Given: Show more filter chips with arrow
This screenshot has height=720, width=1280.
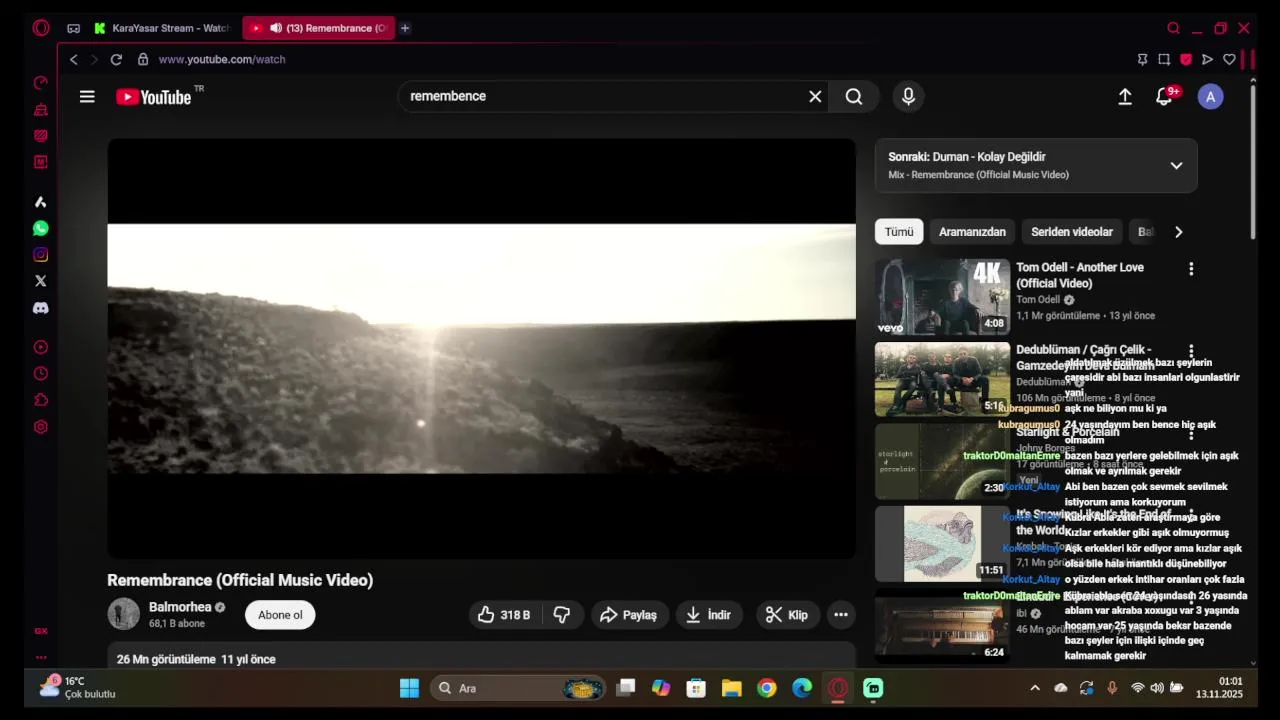Looking at the screenshot, I should click(x=1178, y=232).
